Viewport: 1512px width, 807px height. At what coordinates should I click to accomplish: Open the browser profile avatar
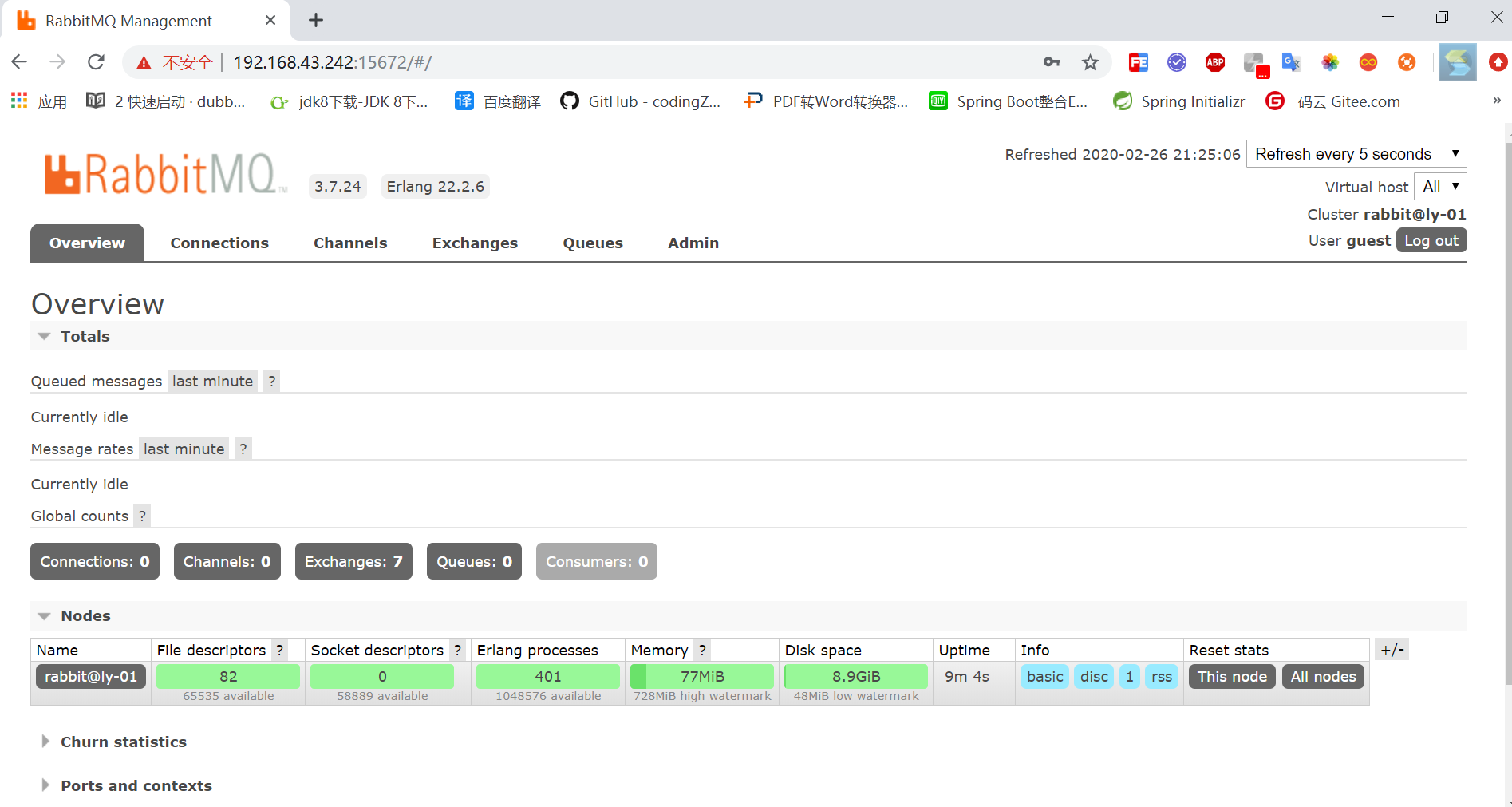coord(1458,62)
